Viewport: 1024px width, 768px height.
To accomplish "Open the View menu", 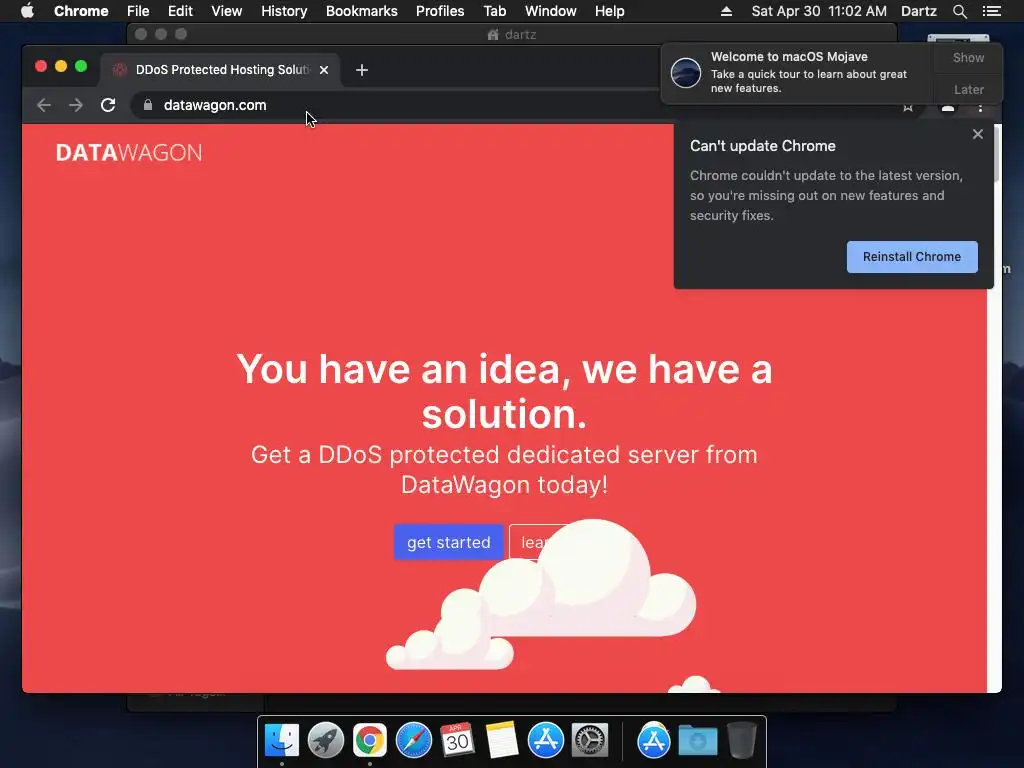I will tap(227, 11).
